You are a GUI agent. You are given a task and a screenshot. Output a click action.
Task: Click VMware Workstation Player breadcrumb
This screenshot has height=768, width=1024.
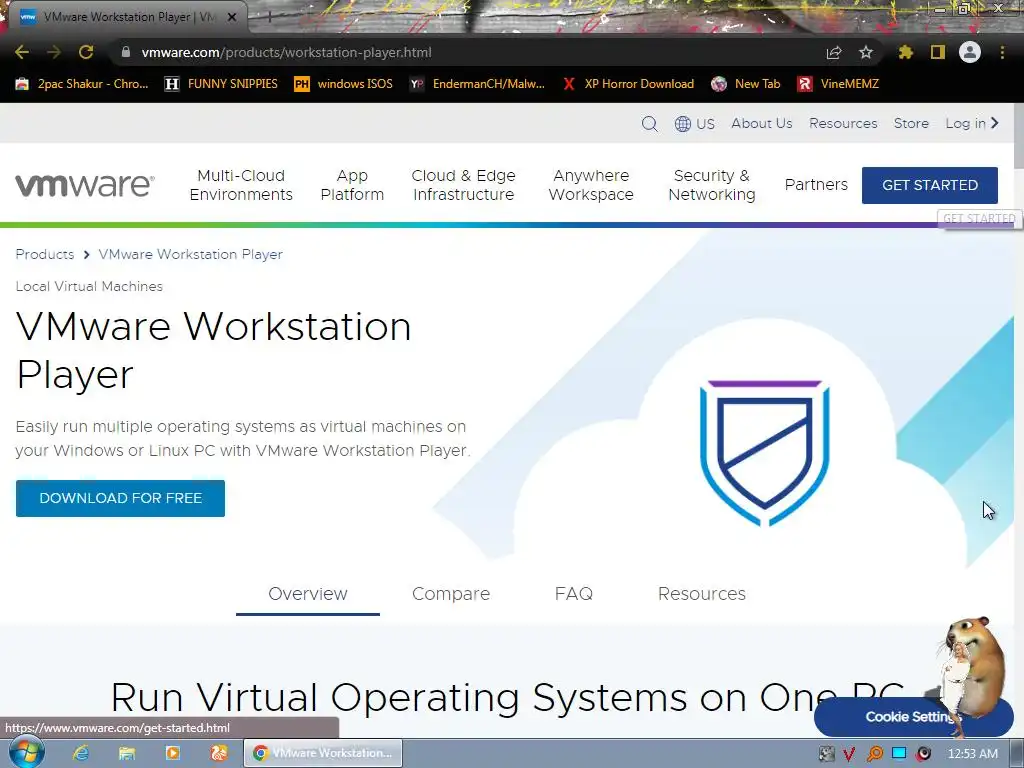pos(191,254)
